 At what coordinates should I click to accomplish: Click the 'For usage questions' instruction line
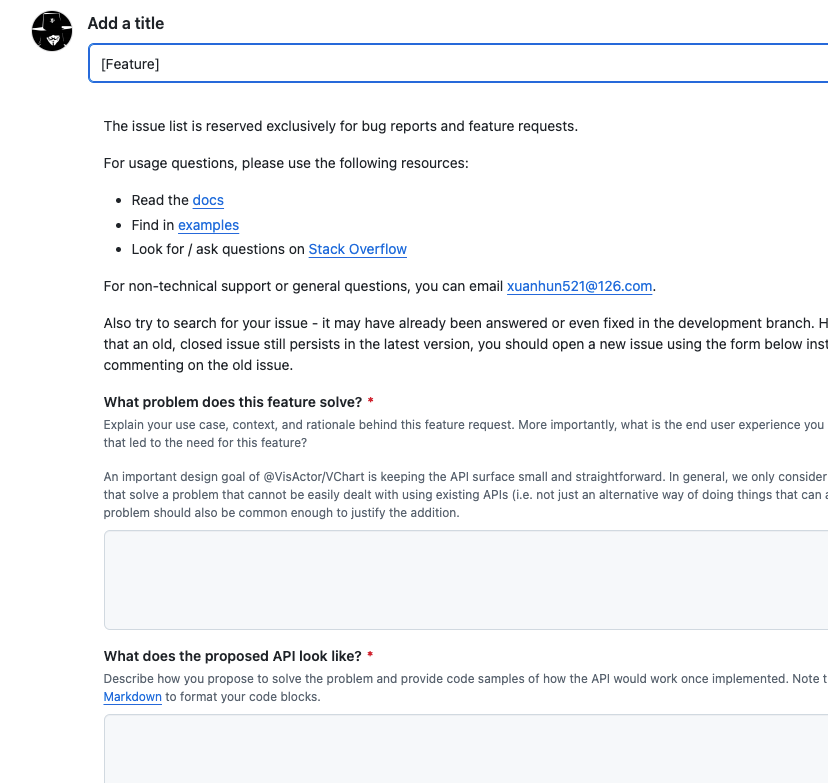coord(285,163)
